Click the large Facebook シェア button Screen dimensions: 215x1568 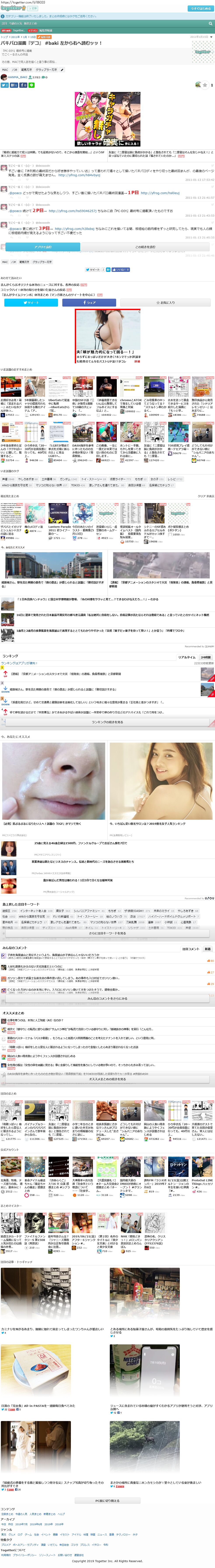click(89, 302)
